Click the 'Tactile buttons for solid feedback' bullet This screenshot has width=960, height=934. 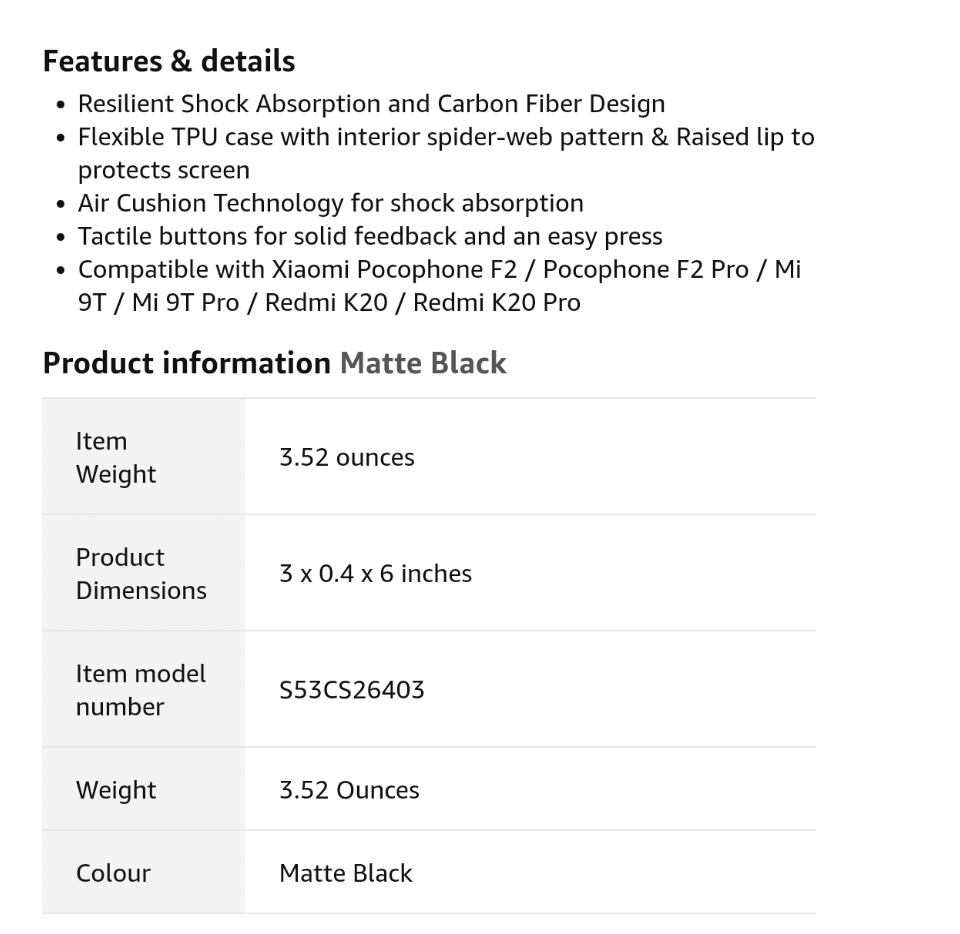370,237
